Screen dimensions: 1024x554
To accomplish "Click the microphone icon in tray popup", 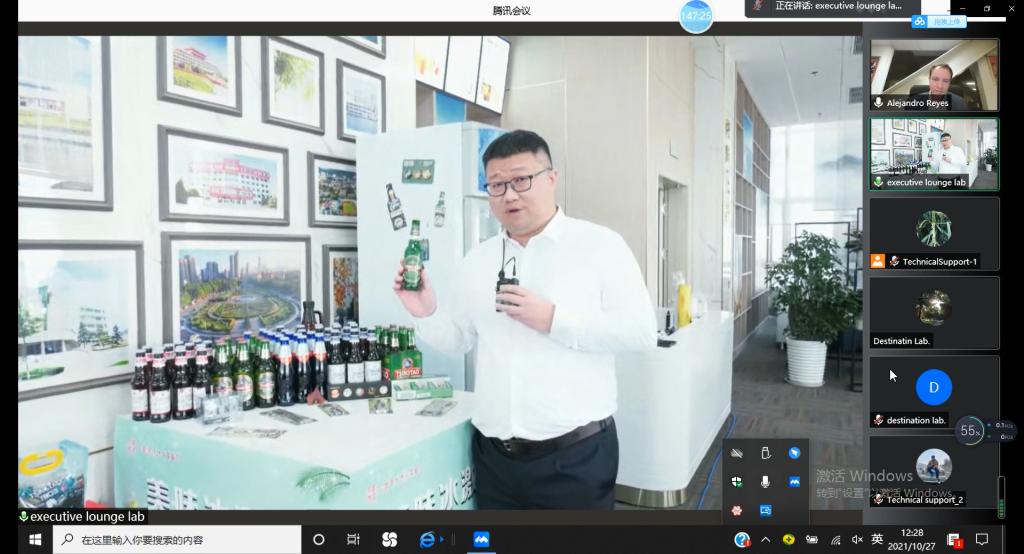I will pyautogui.click(x=765, y=481).
